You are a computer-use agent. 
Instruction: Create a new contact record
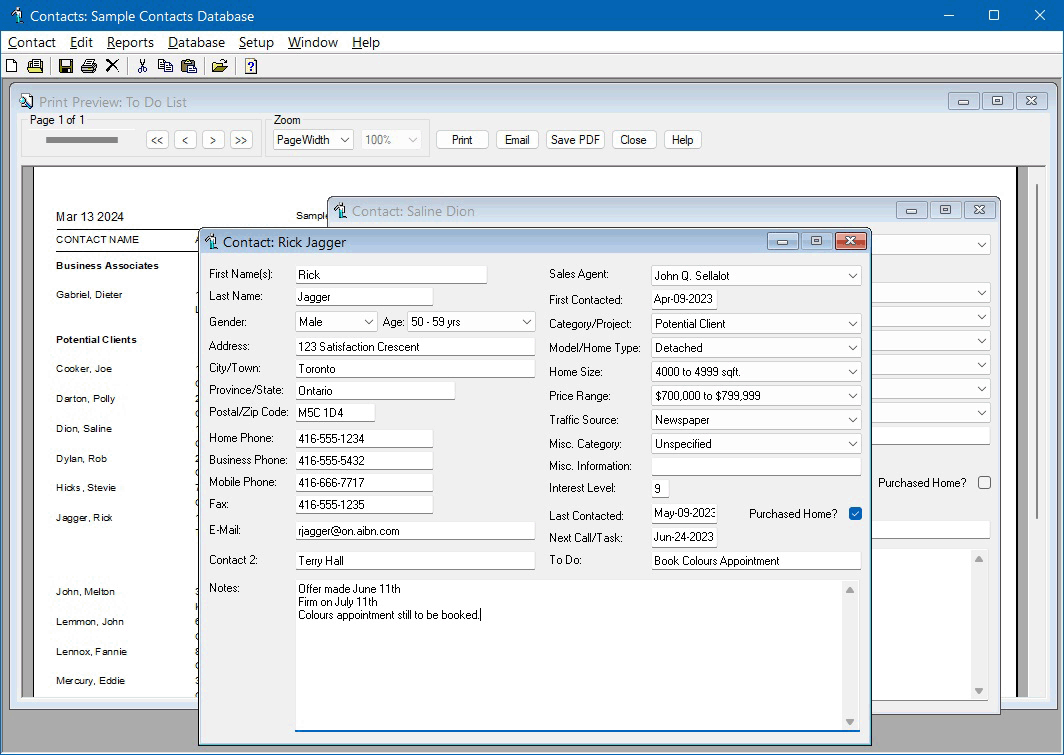[11, 65]
